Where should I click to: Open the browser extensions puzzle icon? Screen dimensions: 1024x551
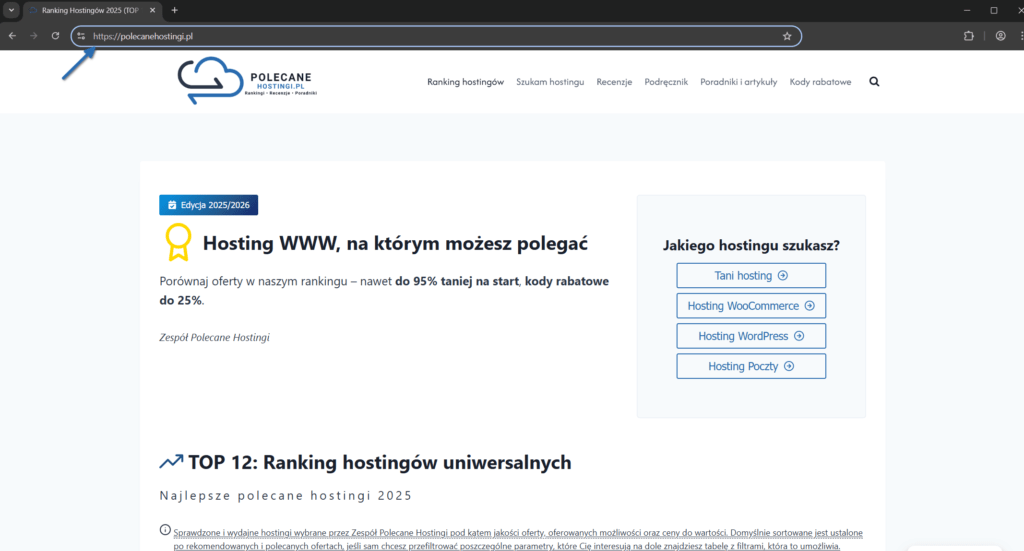pyautogui.click(x=968, y=36)
